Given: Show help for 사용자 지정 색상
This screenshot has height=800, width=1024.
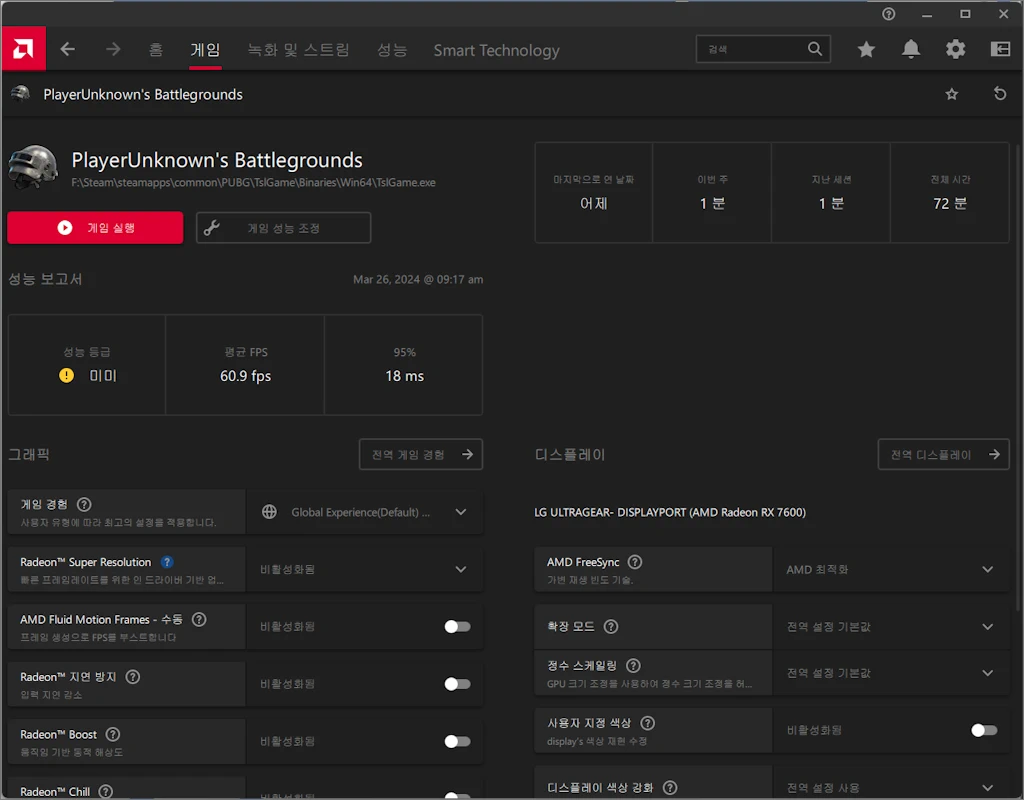Looking at the screenshot, I should click(647, 723).
